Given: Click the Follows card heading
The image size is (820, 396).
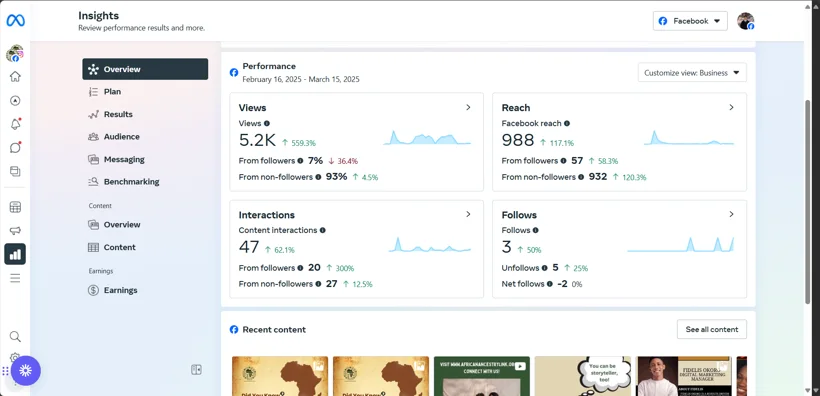Looking at the screenshot, I should point(519,215).
